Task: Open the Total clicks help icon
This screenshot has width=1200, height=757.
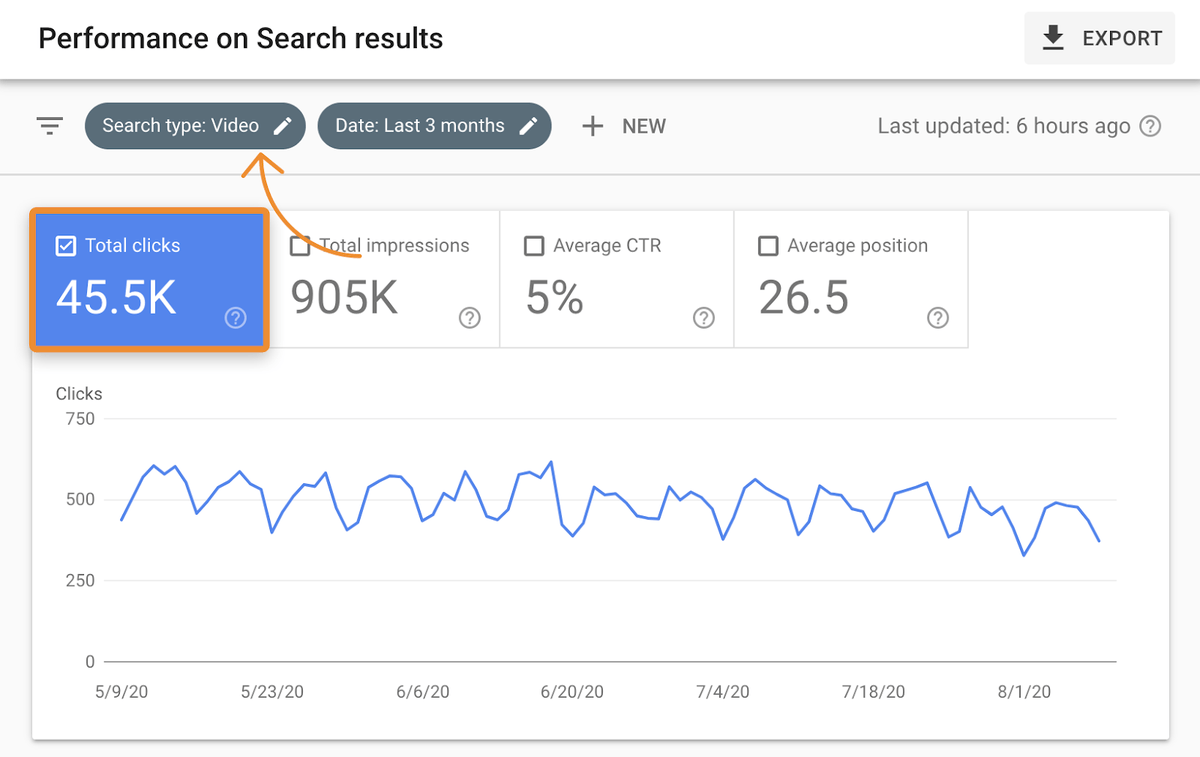Action: pyautogui.click(x=235, y=318)
